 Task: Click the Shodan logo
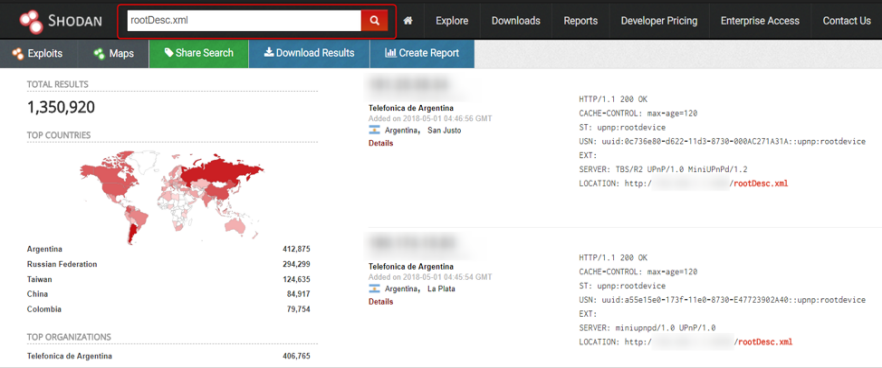tap(61, 21)
